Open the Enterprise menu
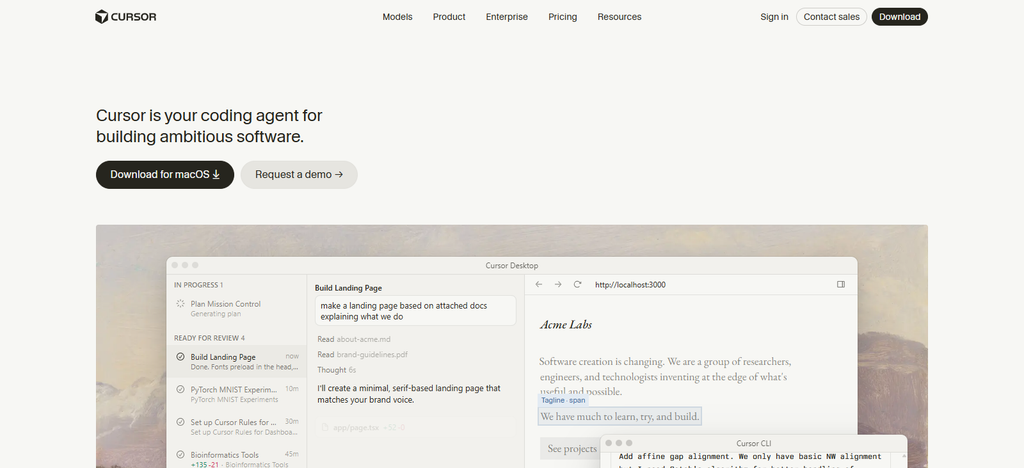This screenshot has height=468, width=1024. pyautogui.click(x=507, y=17)
